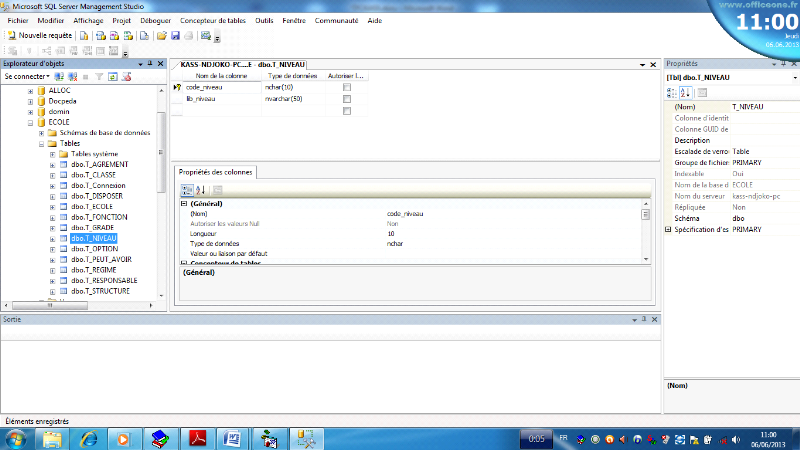Expand Schémas de base de données node
The width and height of the screenshot is (800, 450).
(x=41, y=133)
